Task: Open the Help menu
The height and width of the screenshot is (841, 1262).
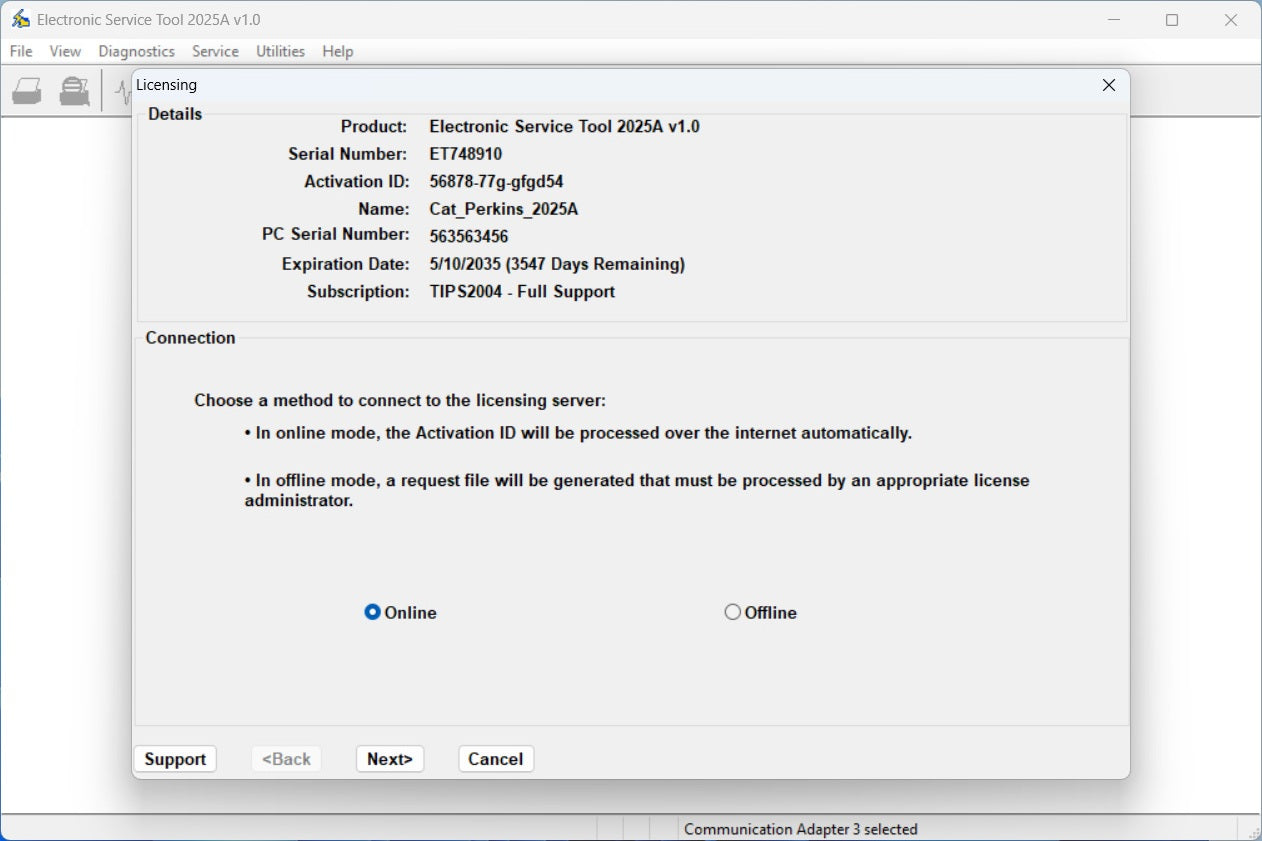Action: point(338,51)
